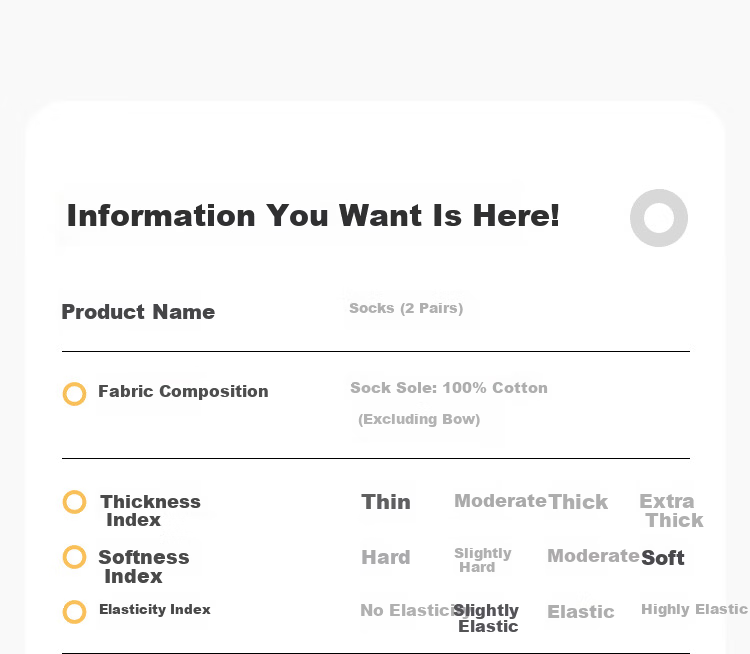
Task: Click the orange circle beside Fabric Composition
Action: (75, 394)
